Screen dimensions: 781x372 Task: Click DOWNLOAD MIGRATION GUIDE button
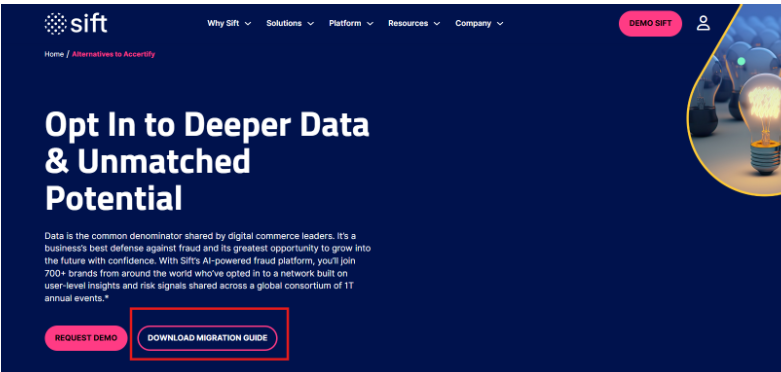pos(207,338)
